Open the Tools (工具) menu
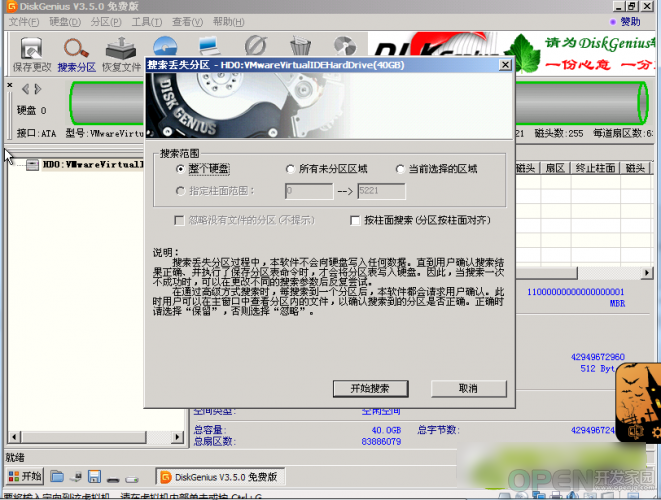 [147, 22]
